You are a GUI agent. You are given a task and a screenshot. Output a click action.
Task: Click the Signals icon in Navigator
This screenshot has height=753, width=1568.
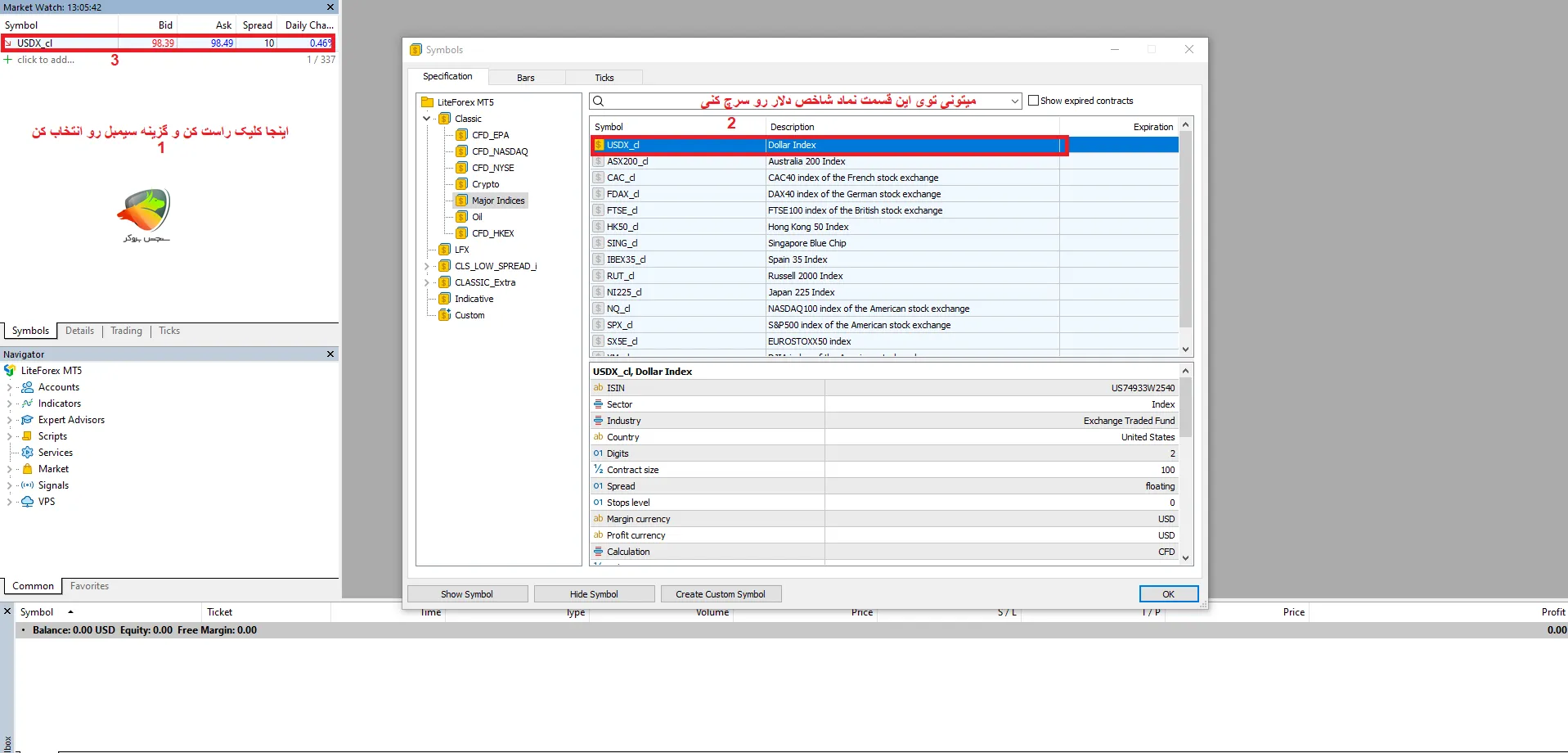[27, 485]
